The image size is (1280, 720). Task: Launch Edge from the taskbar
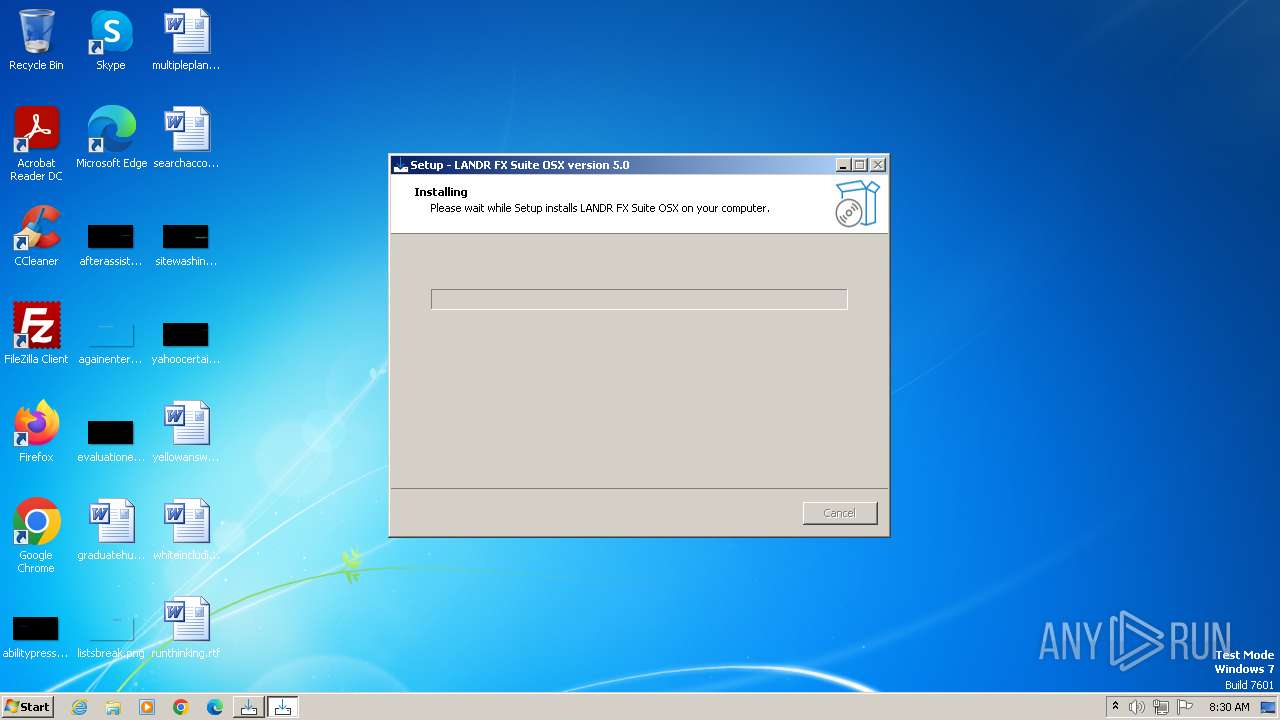[x=215, y=707]
